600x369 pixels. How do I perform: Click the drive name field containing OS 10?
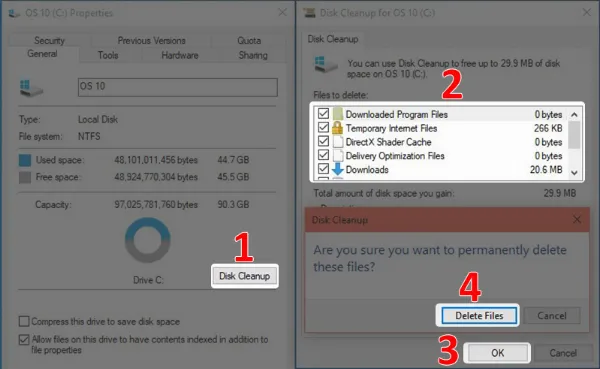point(178,87)
